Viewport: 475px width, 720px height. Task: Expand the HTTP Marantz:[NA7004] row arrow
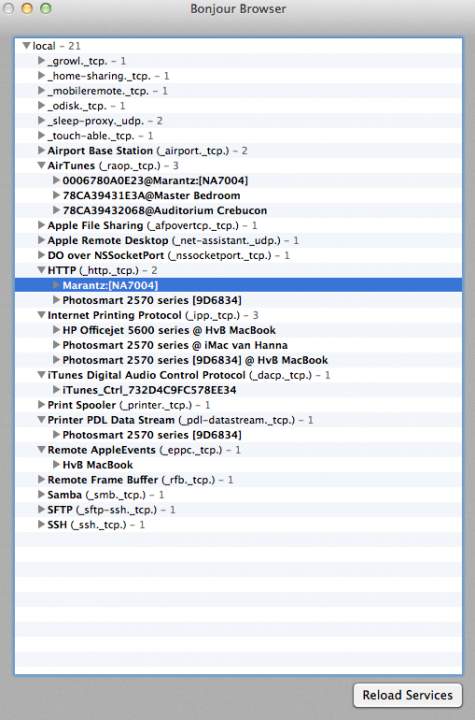pyautogui.click(x=56, y=285)
